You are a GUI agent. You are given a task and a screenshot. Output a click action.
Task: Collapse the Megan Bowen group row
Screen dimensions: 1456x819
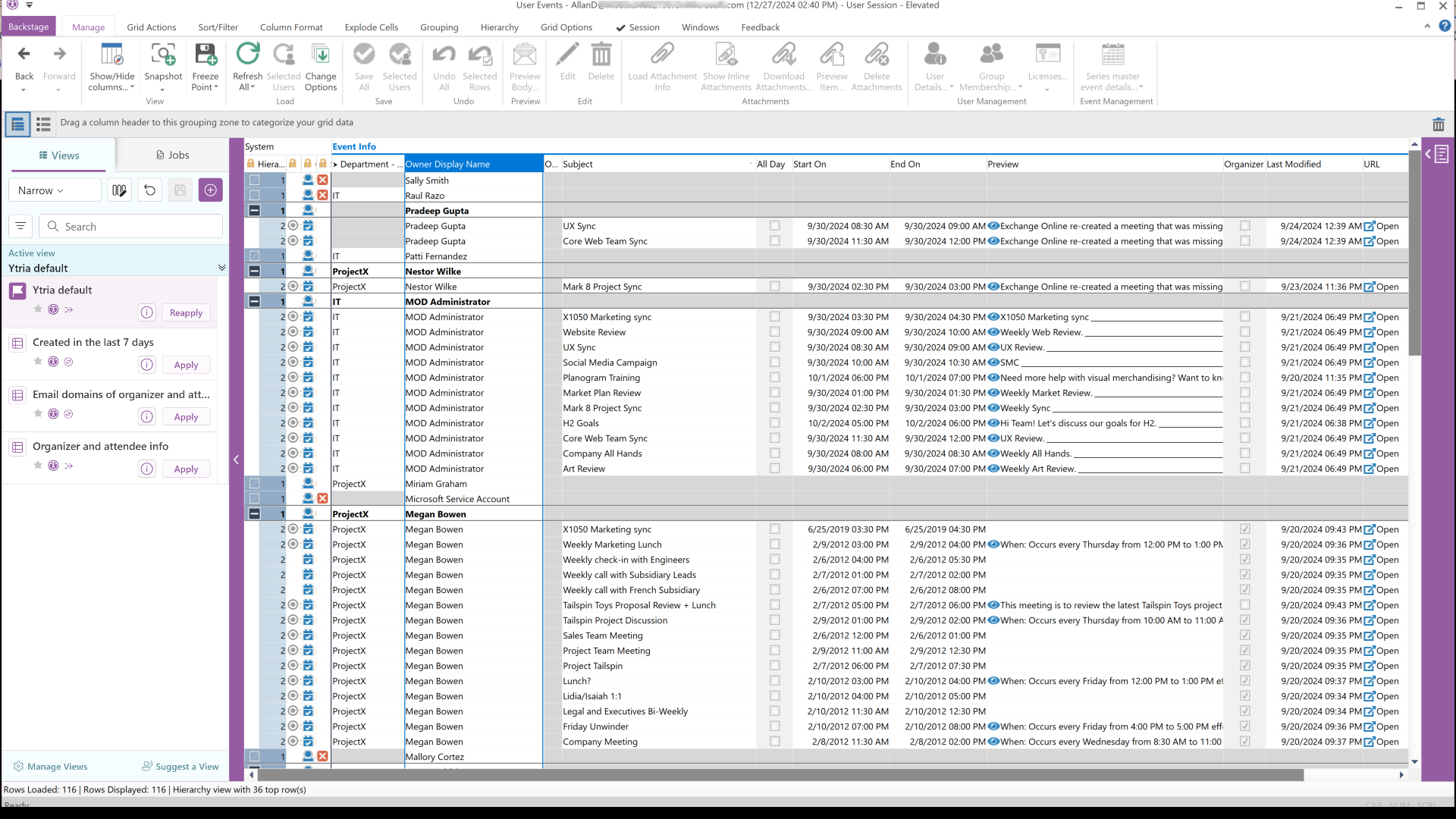(x=255, y=514)
